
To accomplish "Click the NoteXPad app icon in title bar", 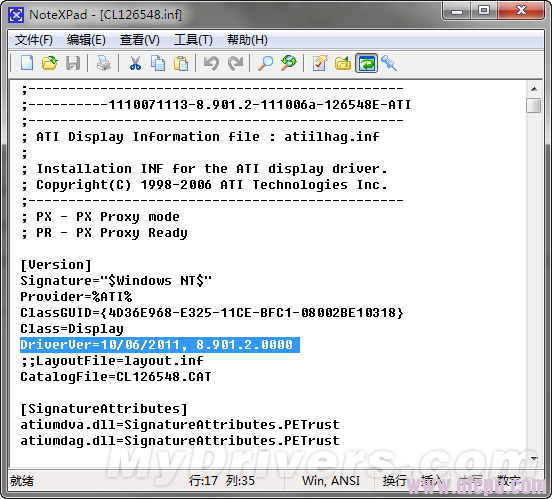I will 16,15.
